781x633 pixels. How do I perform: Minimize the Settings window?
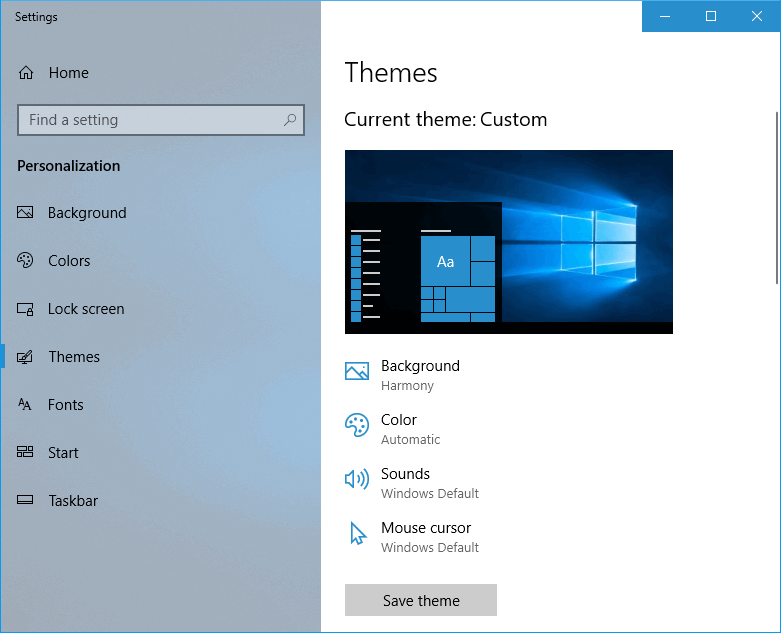[x=665, y=16]
